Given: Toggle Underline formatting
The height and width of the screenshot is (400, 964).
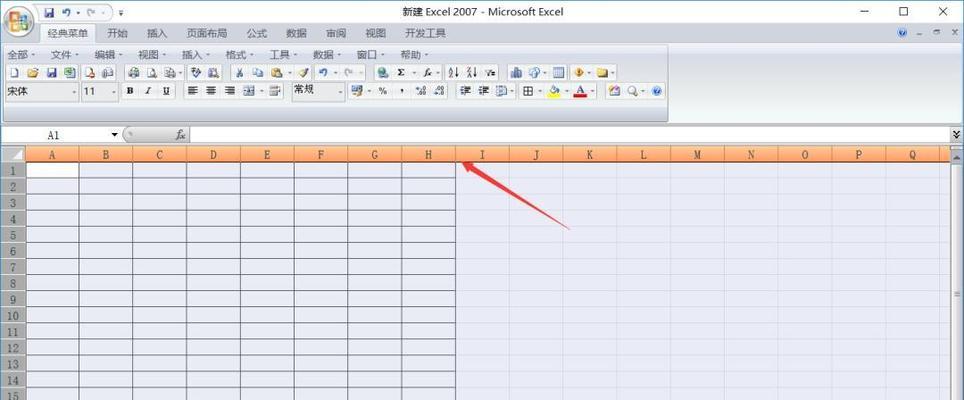Looking at the screenshot, I should click(x=166, y=91).
